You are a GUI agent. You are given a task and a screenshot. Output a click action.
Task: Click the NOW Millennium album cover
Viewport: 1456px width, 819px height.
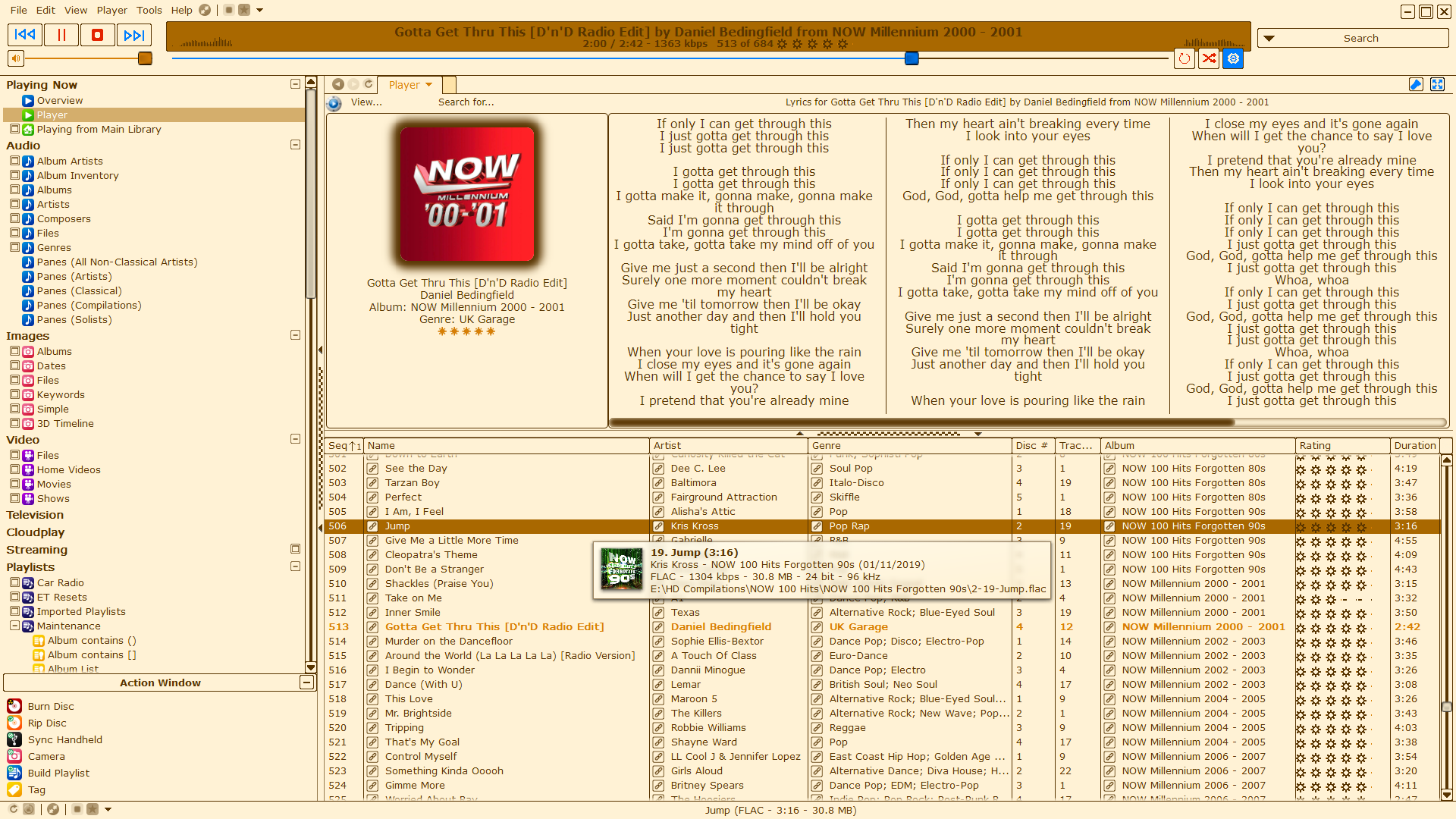point(467,194)
